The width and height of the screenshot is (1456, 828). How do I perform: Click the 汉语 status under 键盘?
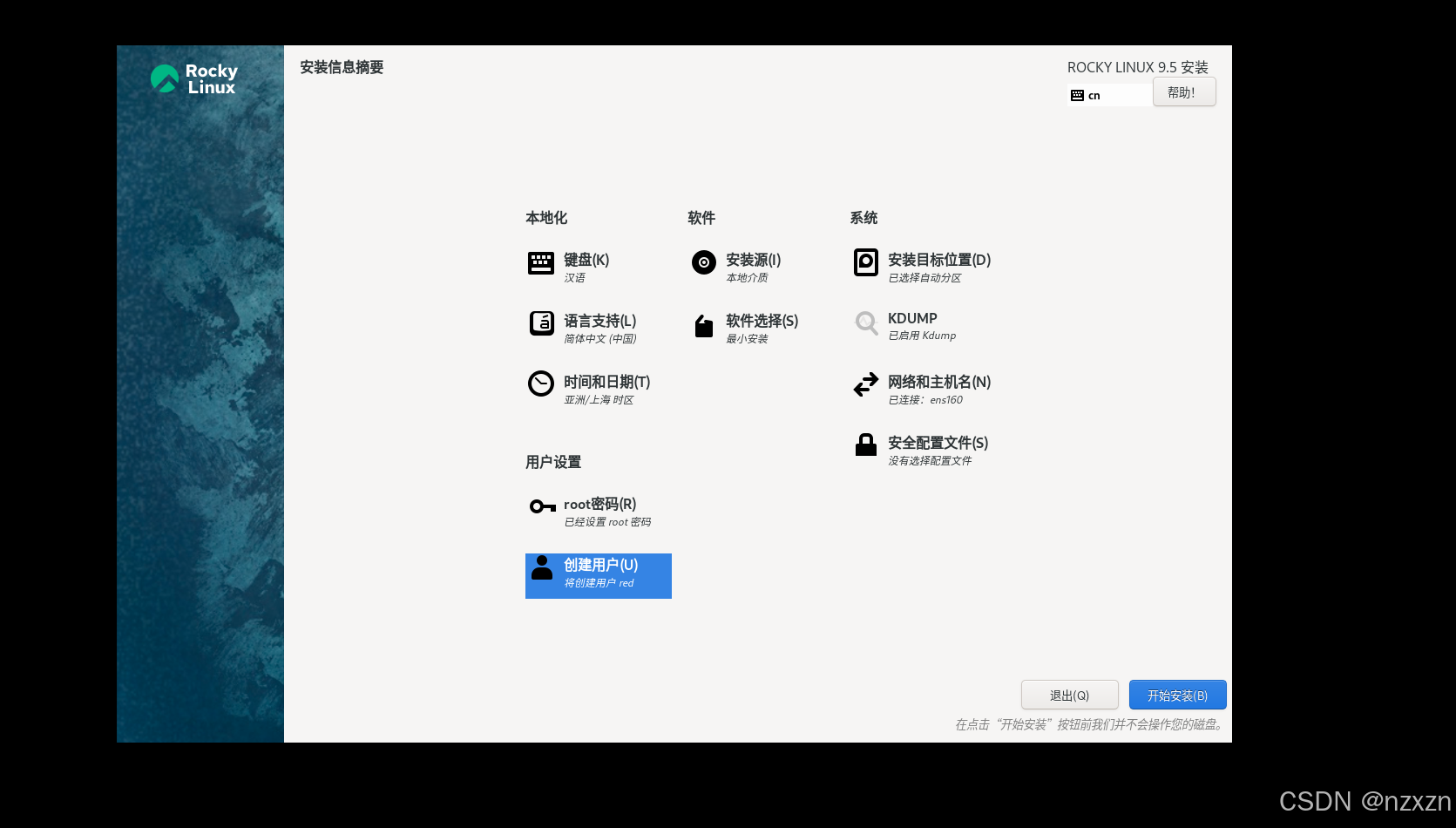[x=574, y=278]
